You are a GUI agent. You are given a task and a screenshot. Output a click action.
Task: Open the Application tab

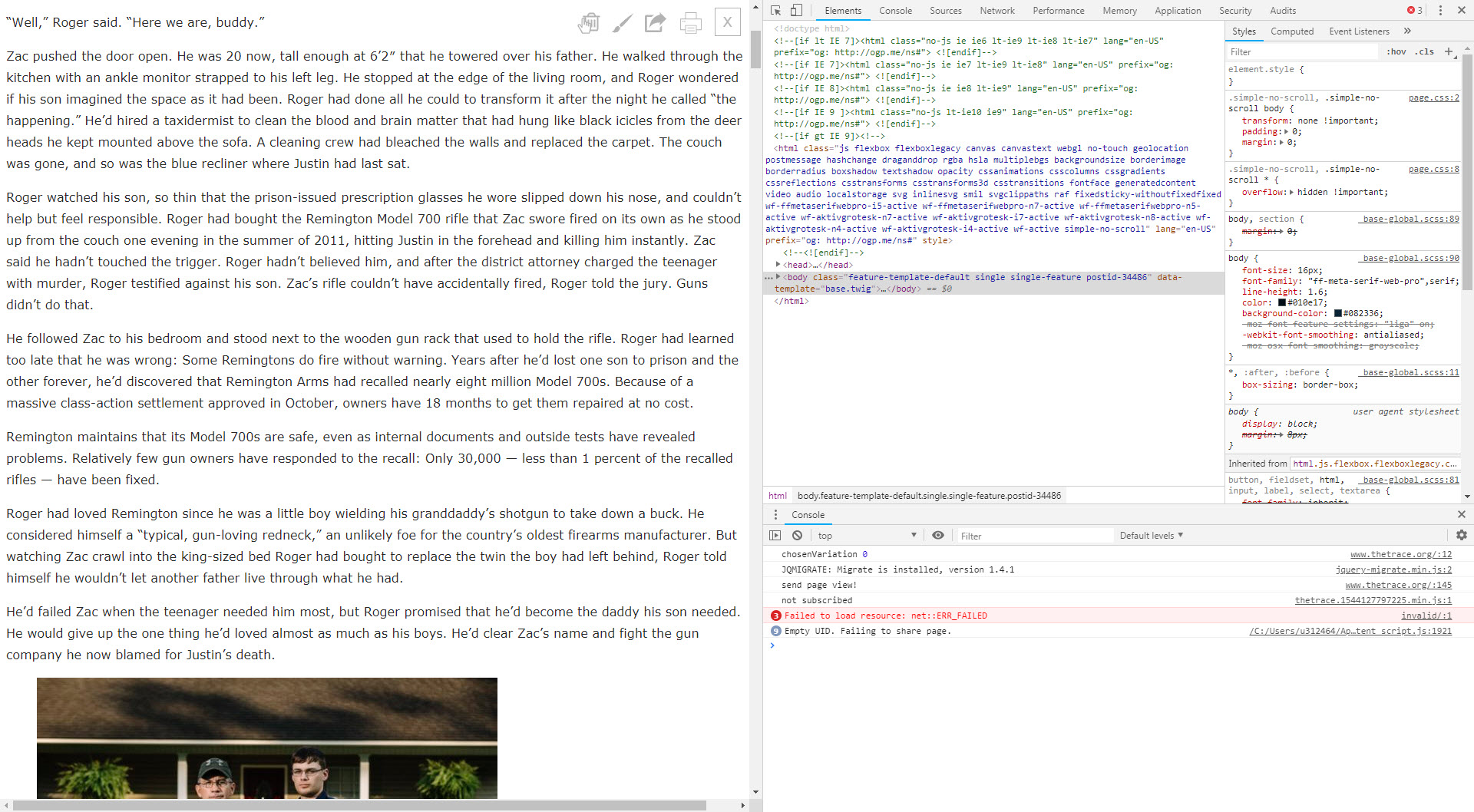click(x=1178, y=11)
